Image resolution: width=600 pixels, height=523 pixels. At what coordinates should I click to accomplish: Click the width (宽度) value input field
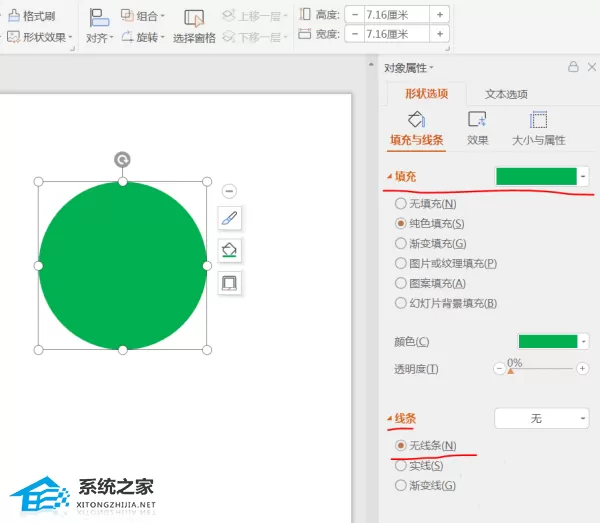tap(396, 34)
